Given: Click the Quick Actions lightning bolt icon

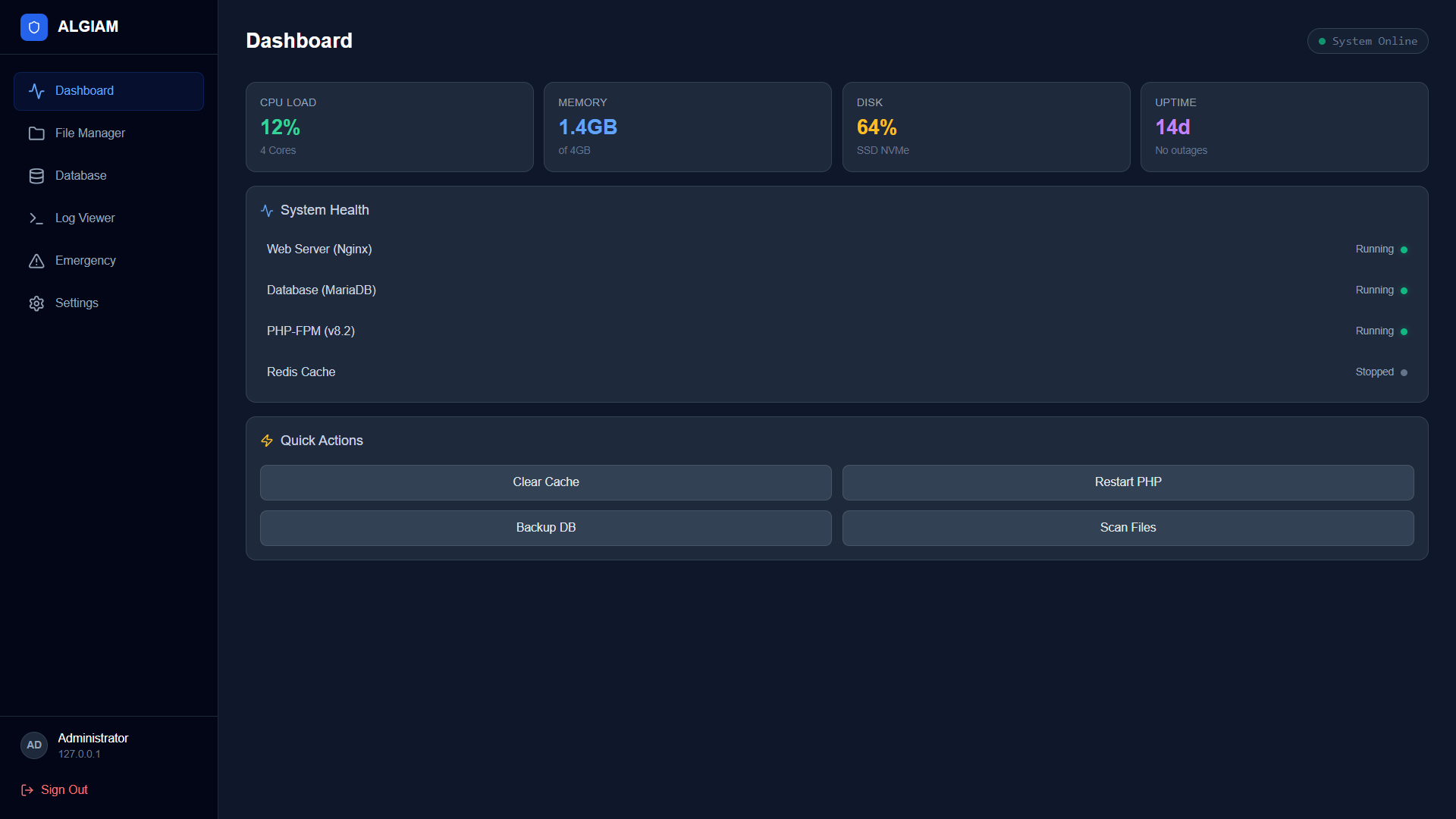Looking at the screenshot, I should [x=266, y=441].
